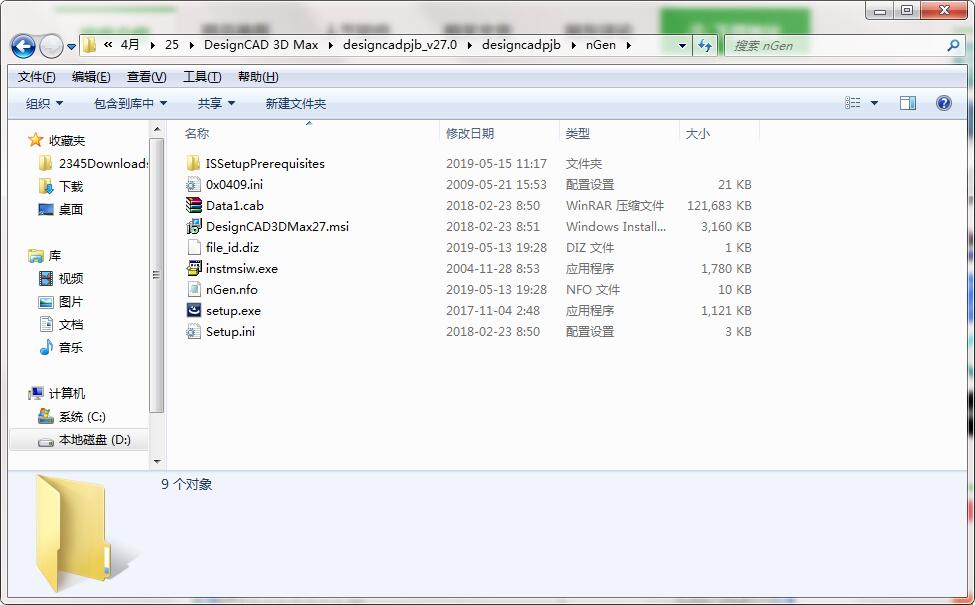Expand the address bar history dropdown
The width and height of the screenshot is (975, 605).
click(x=682, y=45)
